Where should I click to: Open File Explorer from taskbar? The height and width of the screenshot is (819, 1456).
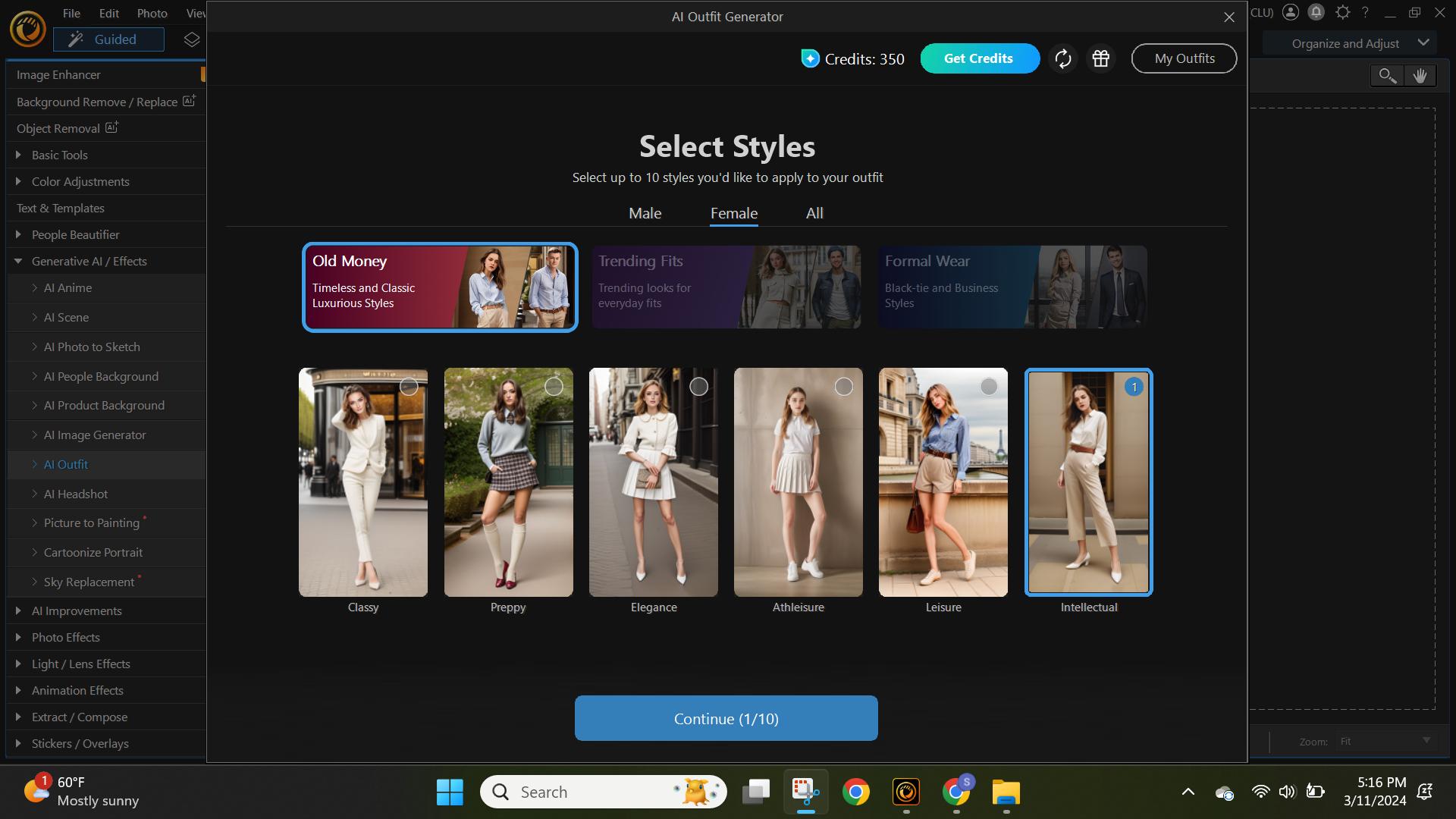coord(1006,792)
